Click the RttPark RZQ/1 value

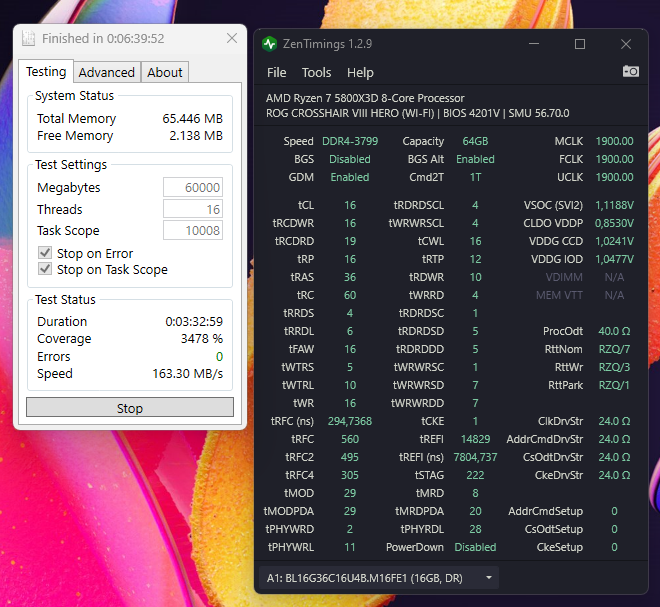point(614,385)
